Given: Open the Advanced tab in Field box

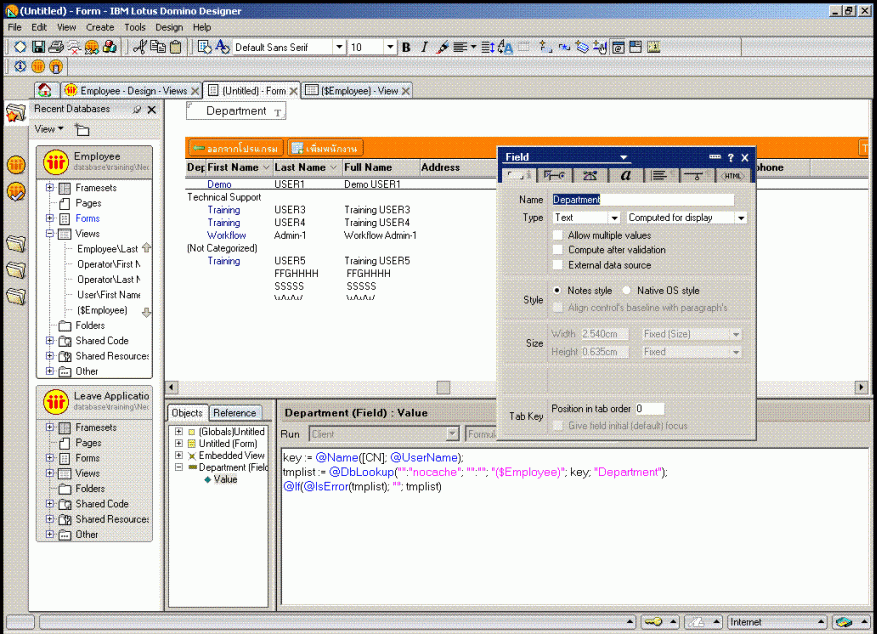Looking at the screenshot, I should [590, 176].
